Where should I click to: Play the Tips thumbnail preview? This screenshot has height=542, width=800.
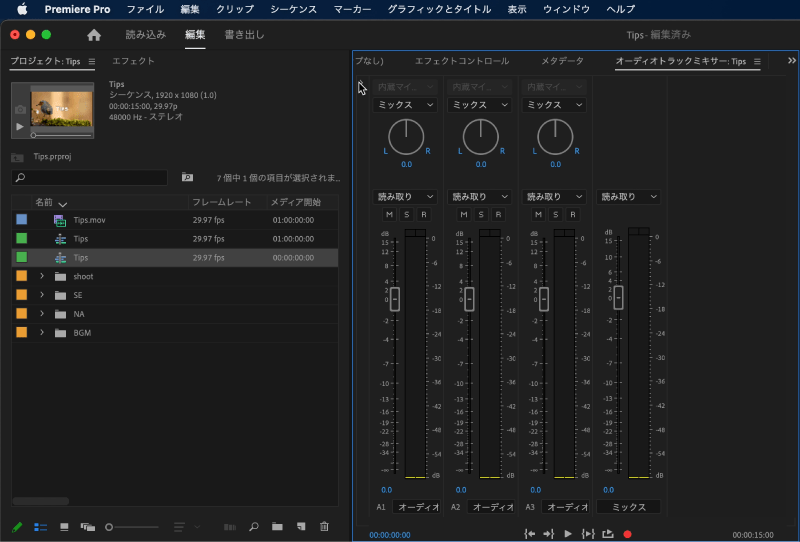click(x=19, y=127)
